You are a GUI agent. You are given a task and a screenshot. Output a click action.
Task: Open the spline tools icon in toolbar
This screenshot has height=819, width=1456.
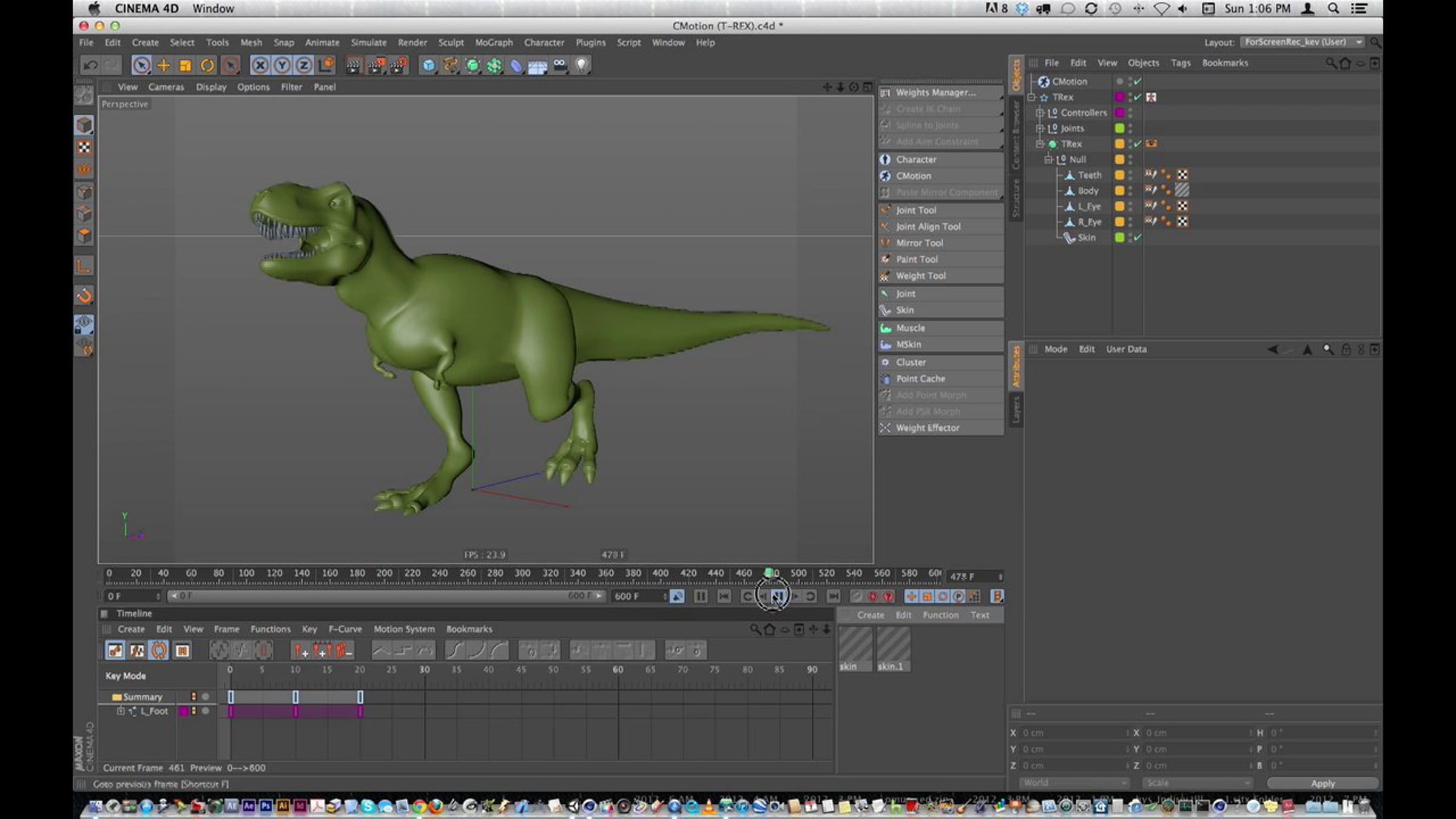tap(450, 65)
